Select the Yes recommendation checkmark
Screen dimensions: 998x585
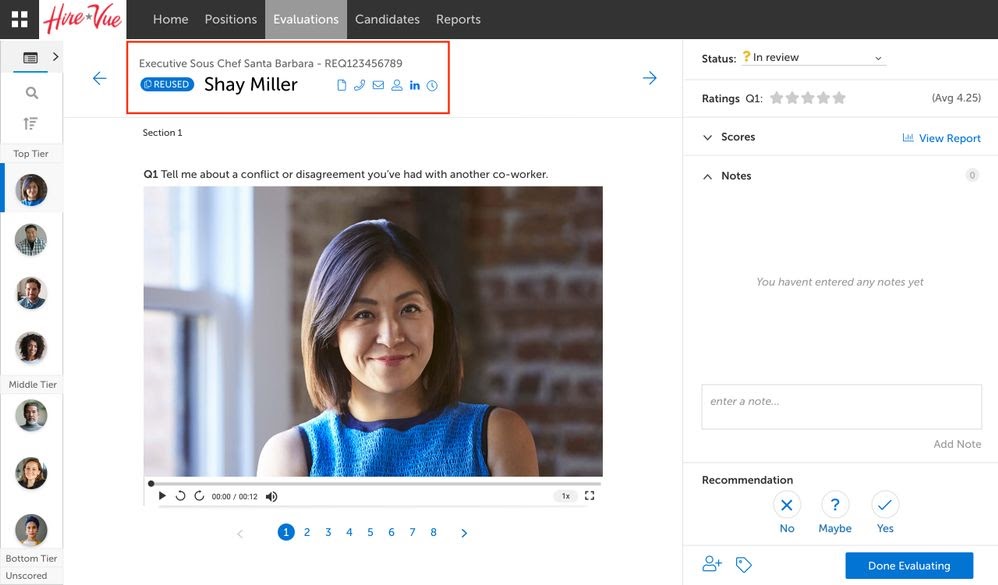pos(885,504)
